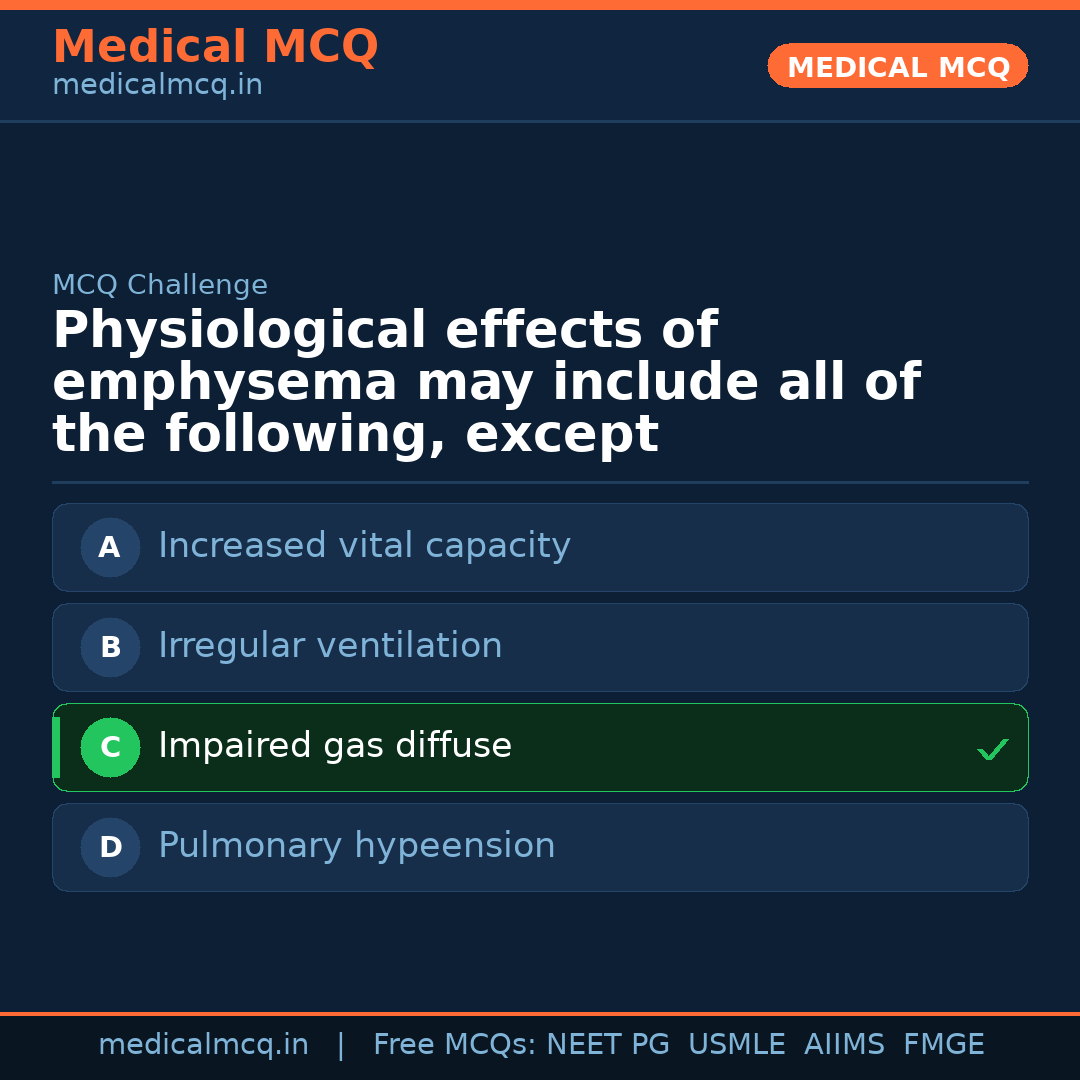The width and height of the screenshot is (1080, 1080).
Task: Click the green checkmark on option C
Action: (992, 749)
